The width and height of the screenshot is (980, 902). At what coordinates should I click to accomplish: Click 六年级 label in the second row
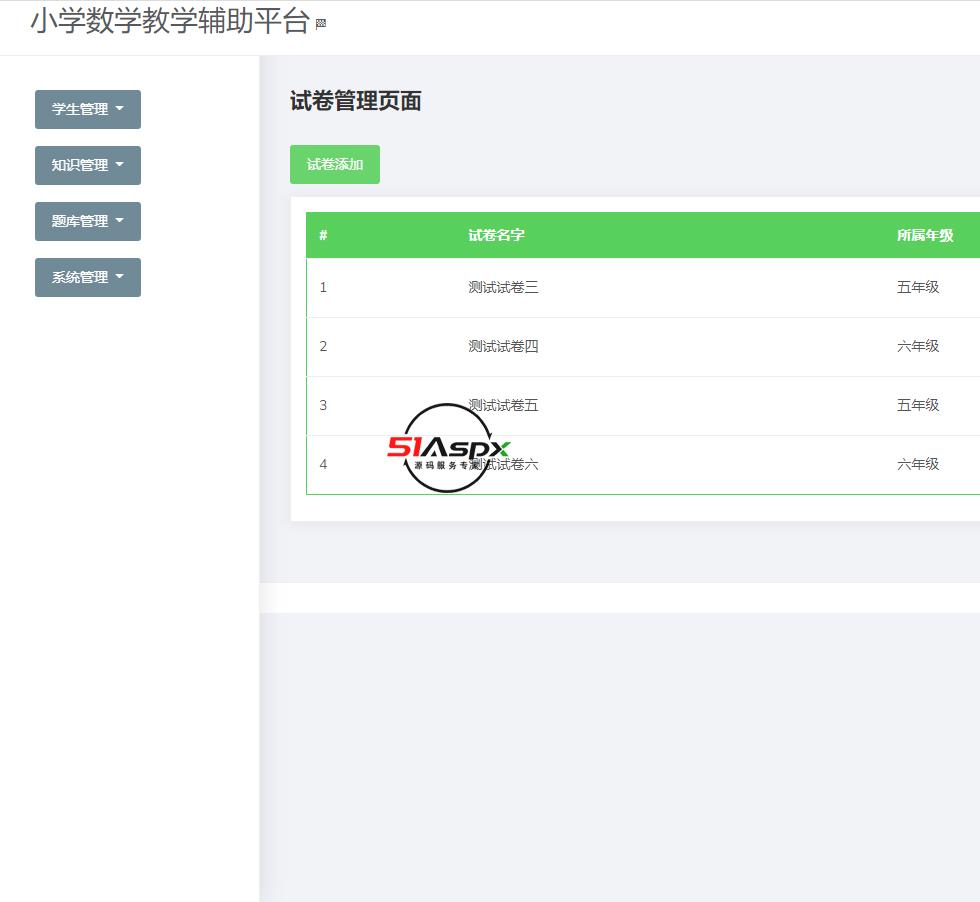pyautogui.click(x=918, y=346)
